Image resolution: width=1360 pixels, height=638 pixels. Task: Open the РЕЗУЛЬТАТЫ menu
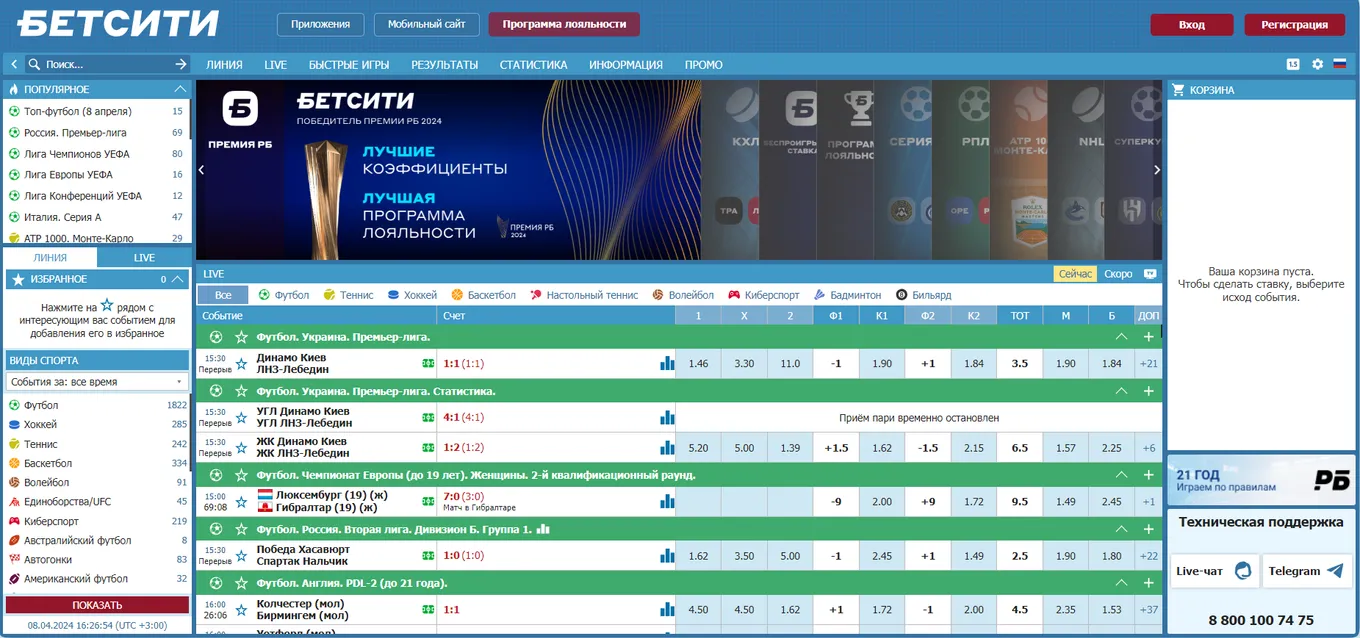click(444, 64)
